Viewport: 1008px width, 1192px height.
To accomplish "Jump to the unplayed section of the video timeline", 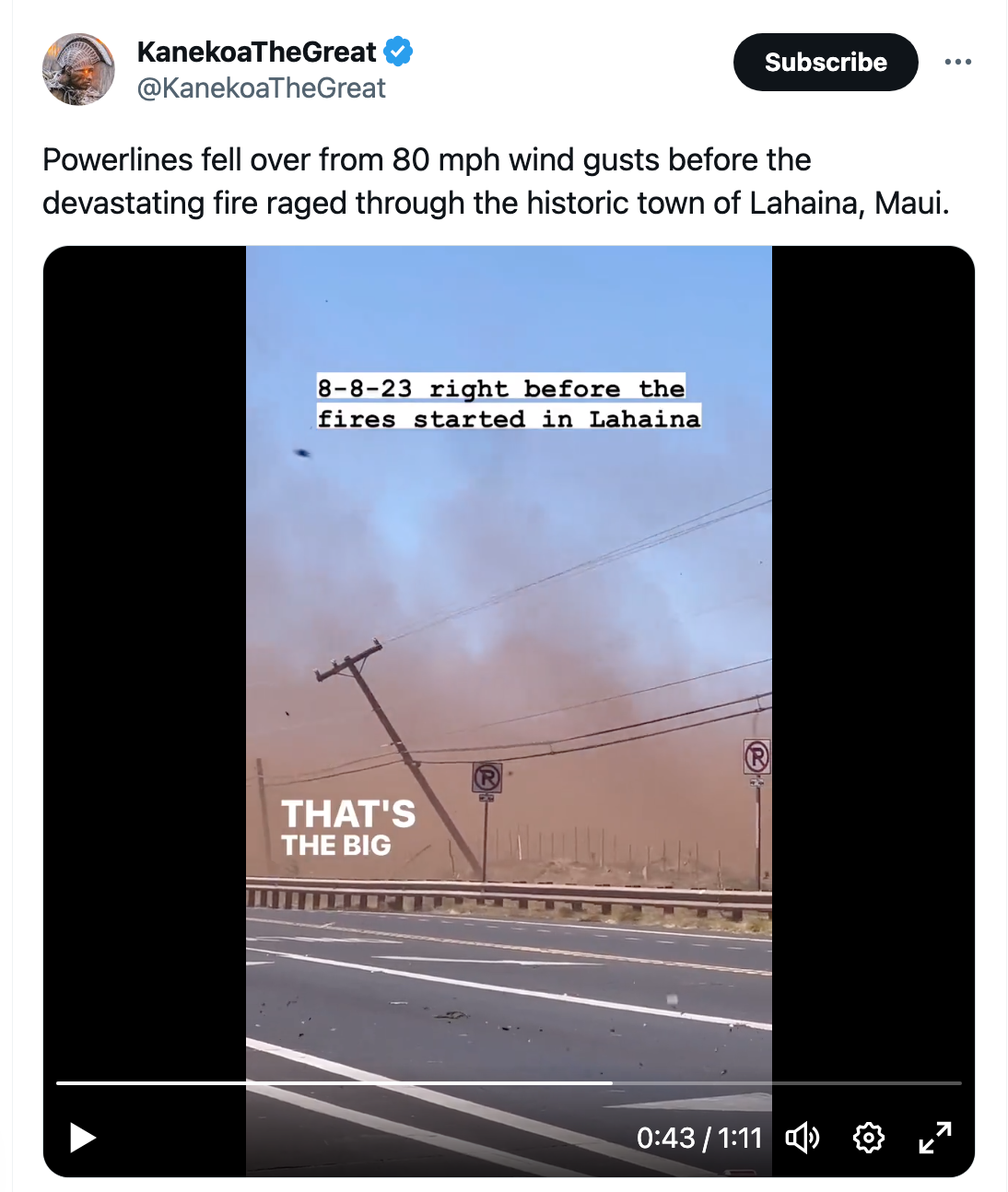I will tap(787, 1083).
